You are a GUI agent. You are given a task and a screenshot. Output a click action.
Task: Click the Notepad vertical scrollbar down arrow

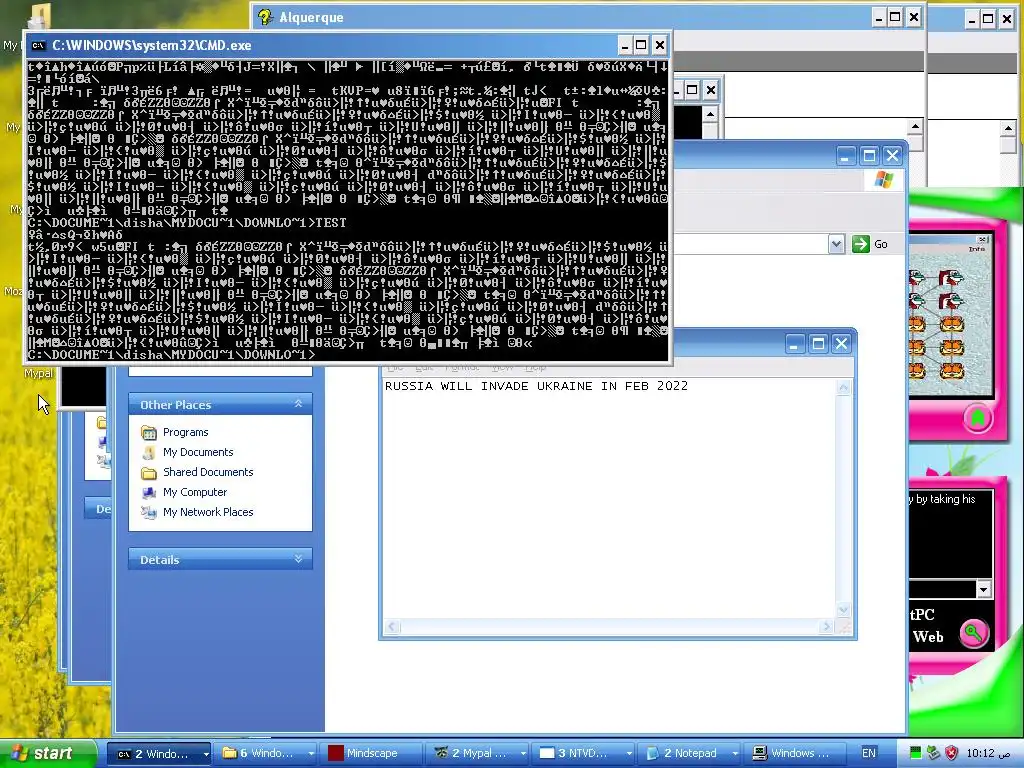[843, 610]
